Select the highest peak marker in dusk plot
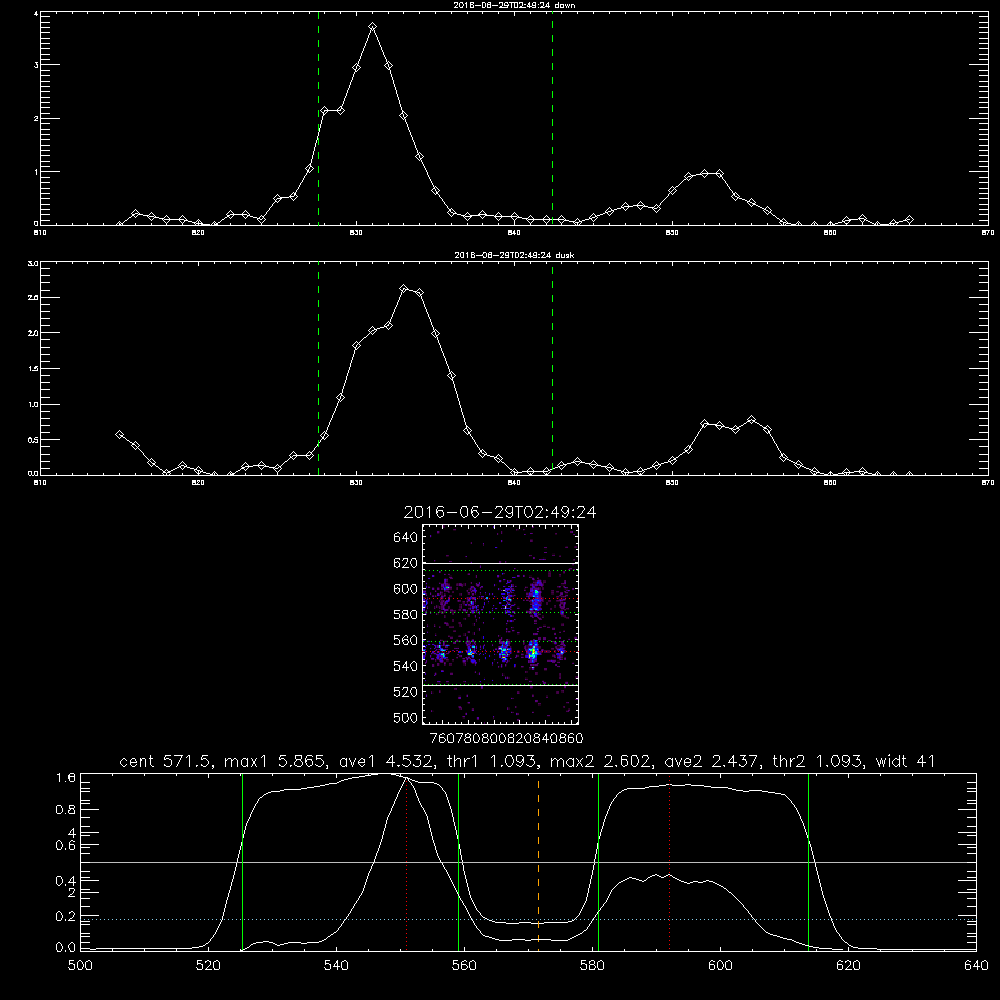The image size is (1000, 1000). point(404,288)
